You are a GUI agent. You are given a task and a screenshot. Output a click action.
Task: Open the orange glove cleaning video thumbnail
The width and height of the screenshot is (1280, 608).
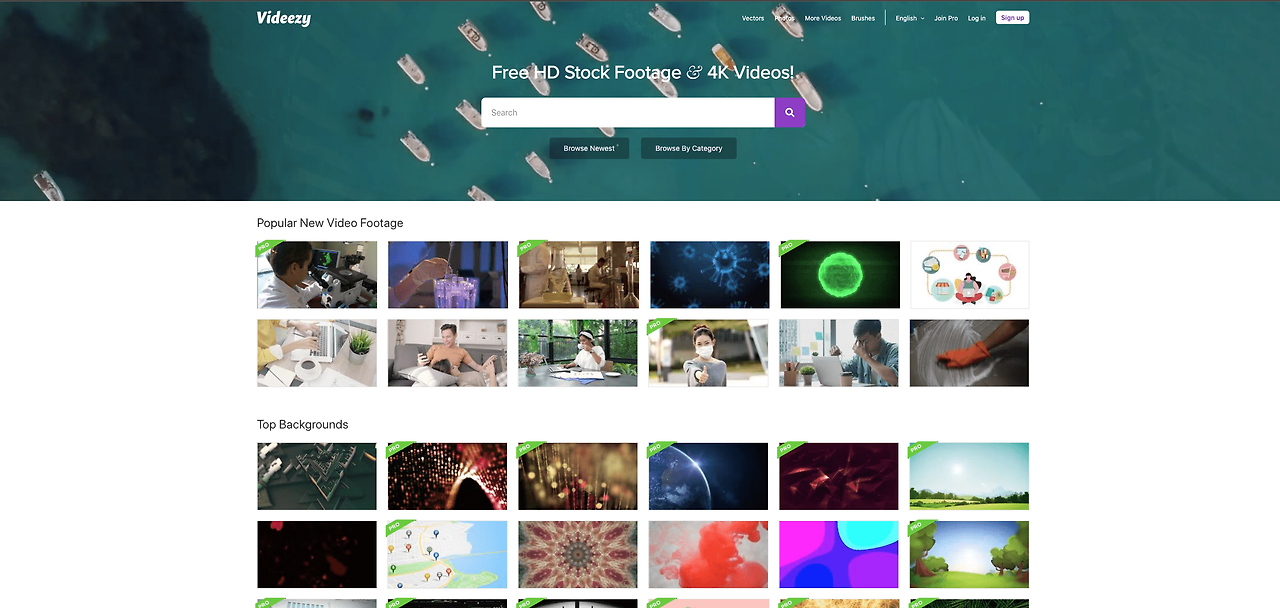(970, 353)
